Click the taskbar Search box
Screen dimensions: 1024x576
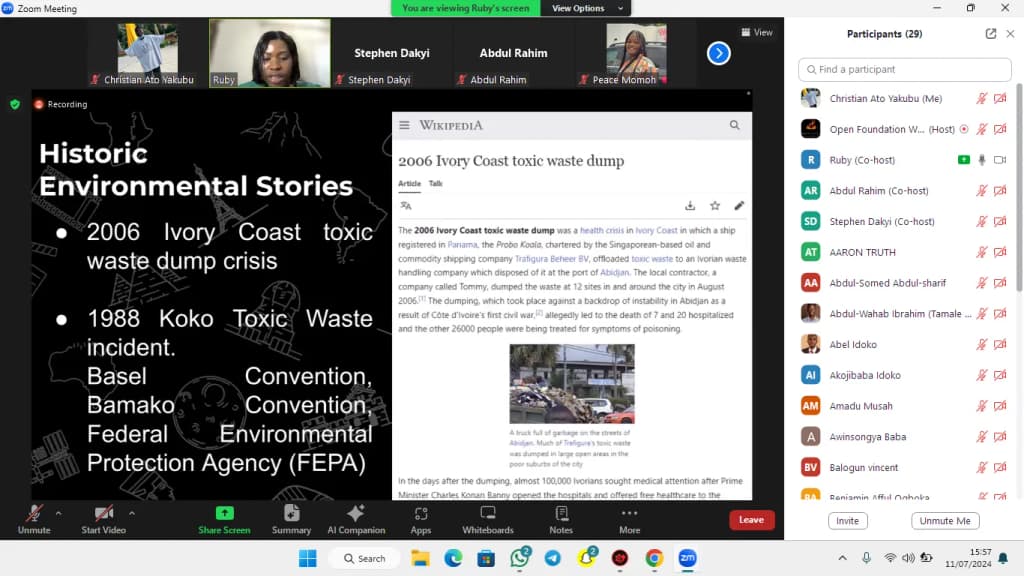click(x=365, y=558)
